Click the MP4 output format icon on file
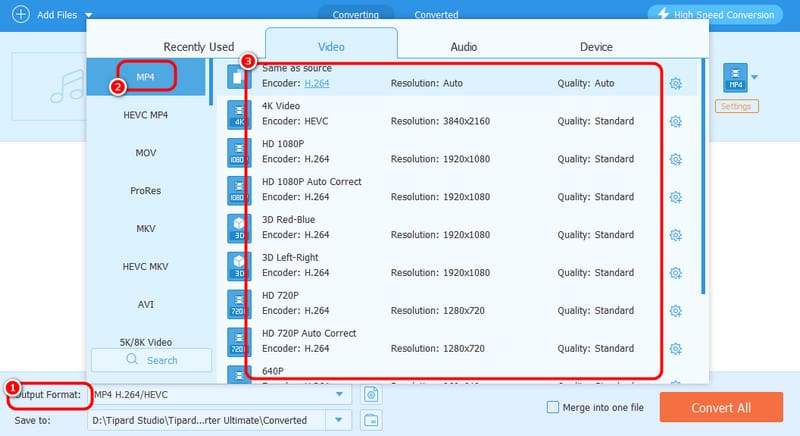This screenshot has width=800, height=436. tap(735, 78)
